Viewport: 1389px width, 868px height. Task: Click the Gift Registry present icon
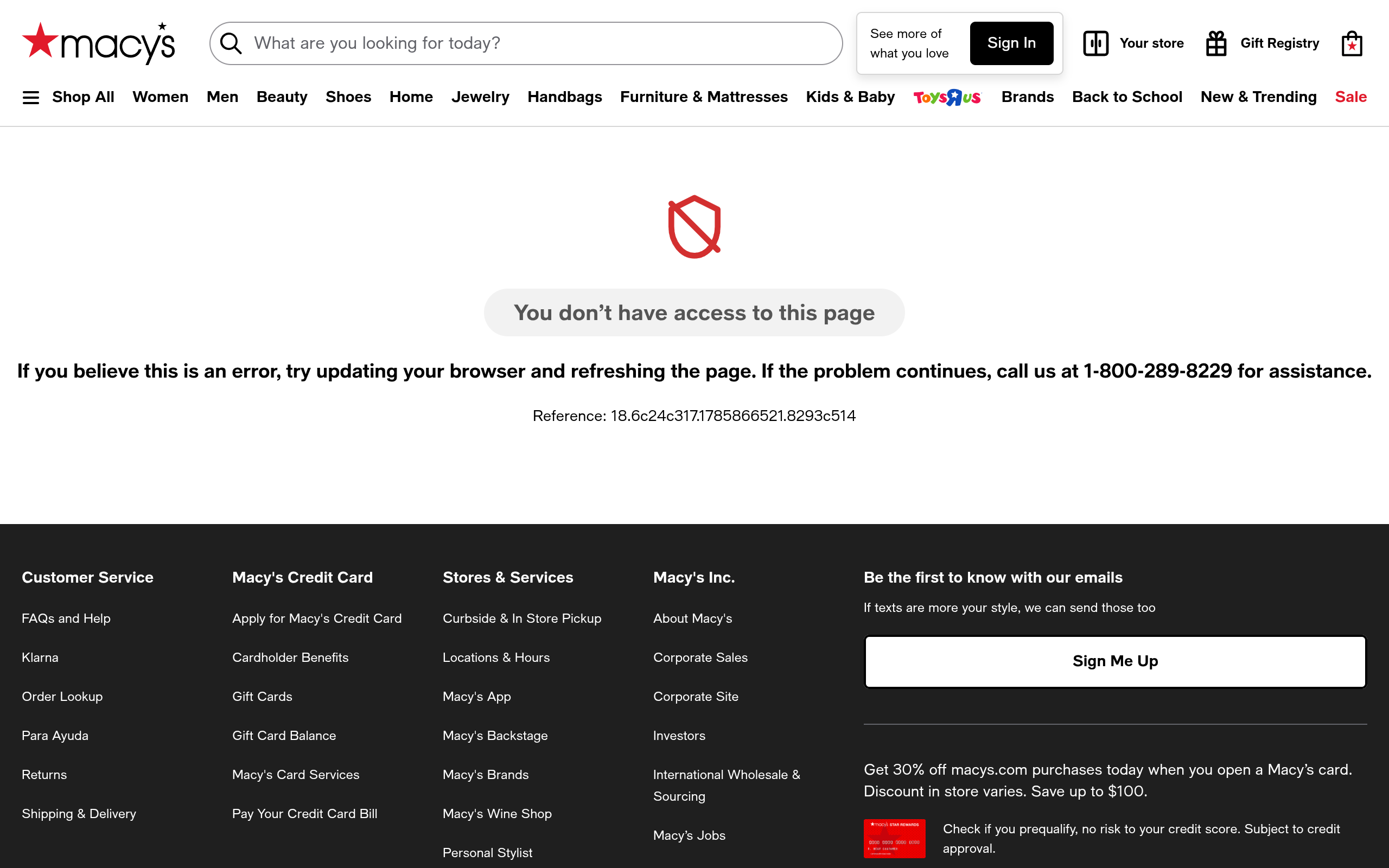(1216, 43)
